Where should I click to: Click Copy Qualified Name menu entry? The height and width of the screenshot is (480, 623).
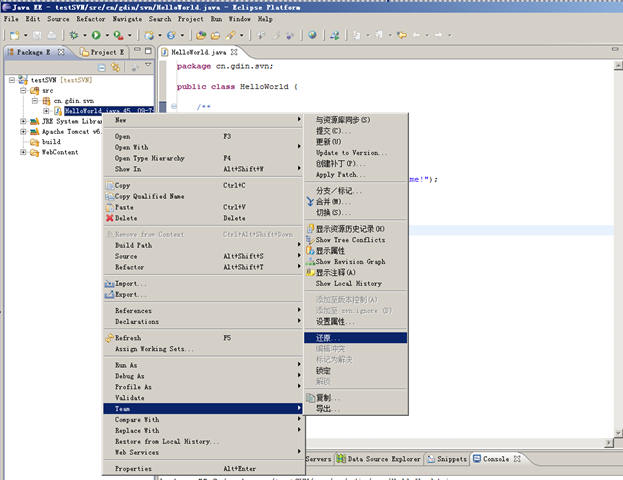203,196
